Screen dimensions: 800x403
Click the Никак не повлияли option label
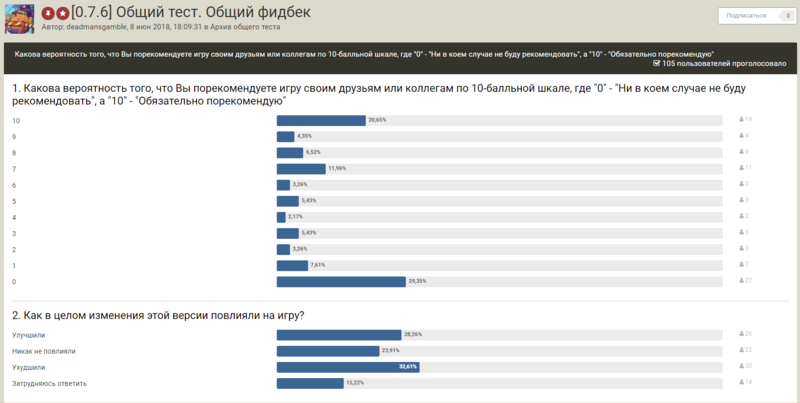(x=44, y=351)
